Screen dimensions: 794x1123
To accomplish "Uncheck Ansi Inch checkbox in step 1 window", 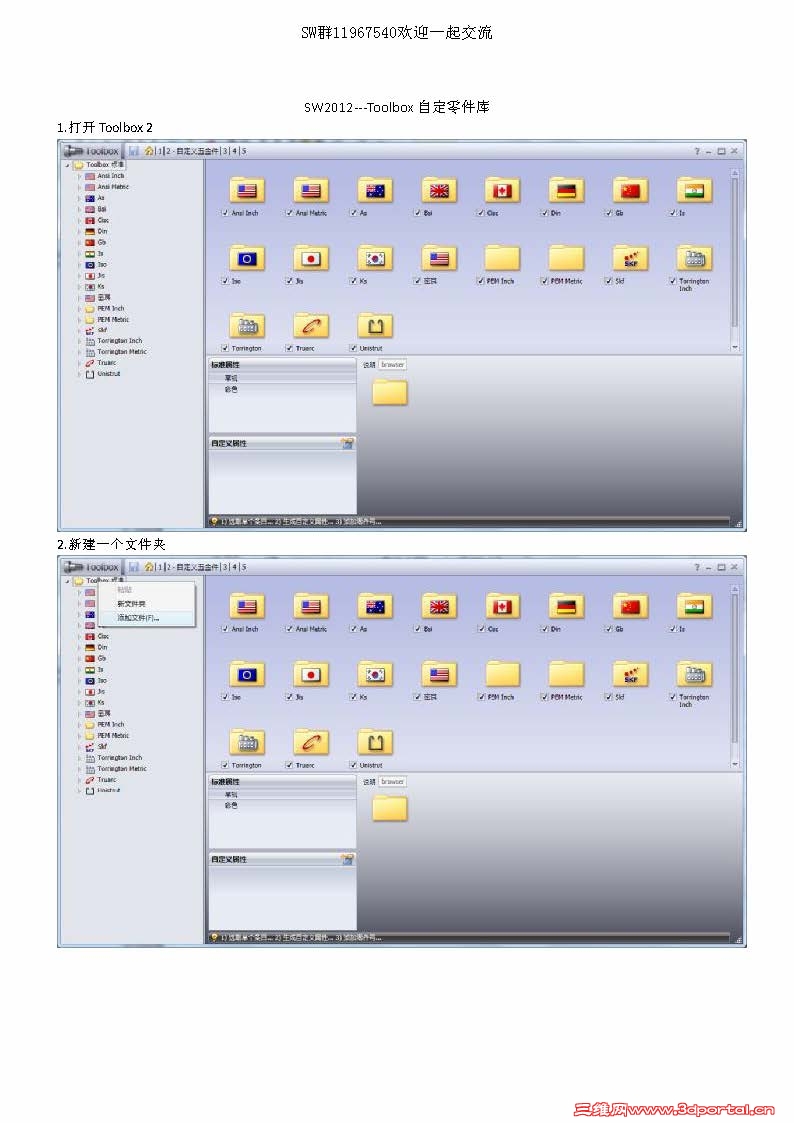I will point(225,213).
